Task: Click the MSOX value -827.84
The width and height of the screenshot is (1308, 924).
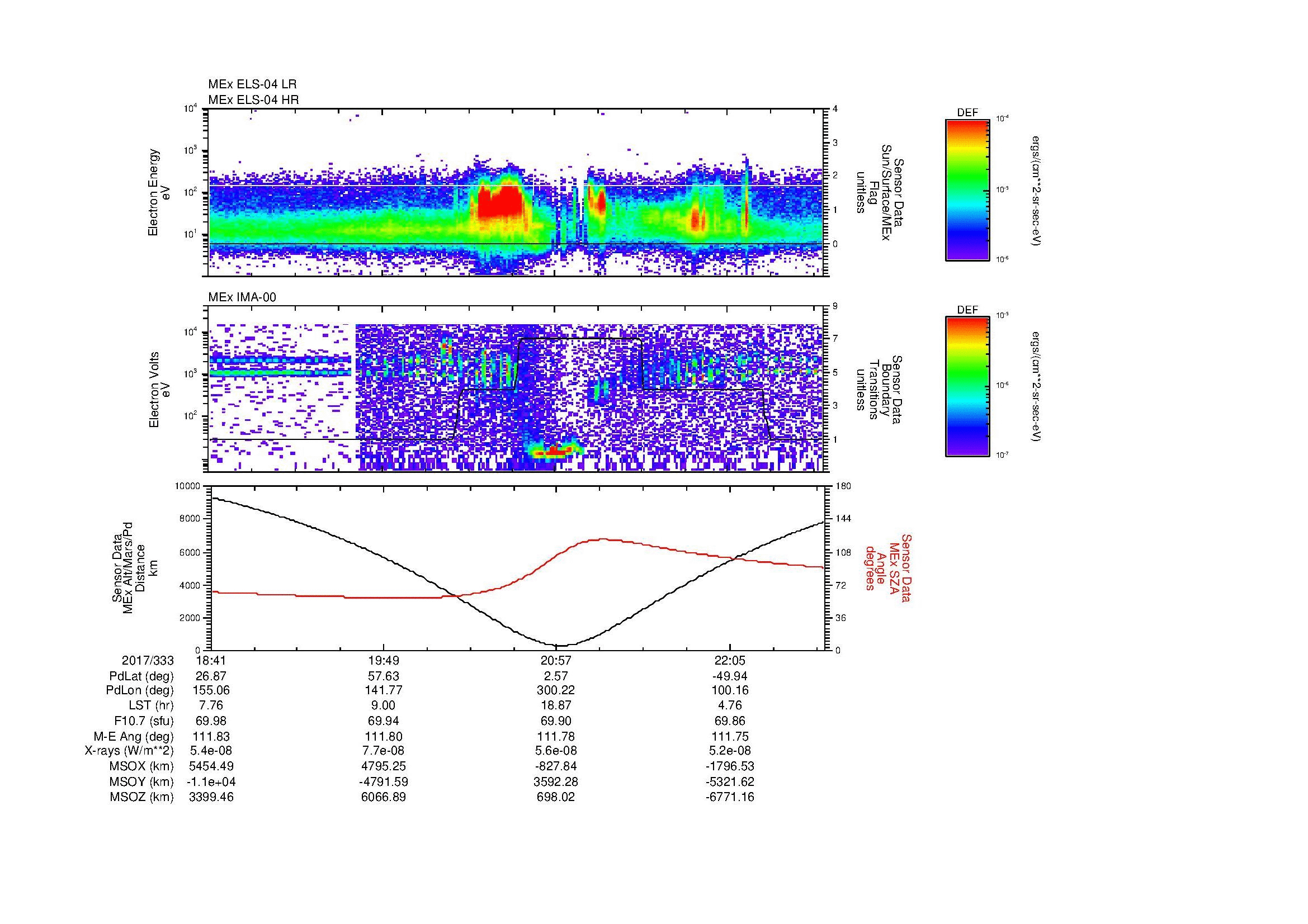Action: (x=556, y=767)
